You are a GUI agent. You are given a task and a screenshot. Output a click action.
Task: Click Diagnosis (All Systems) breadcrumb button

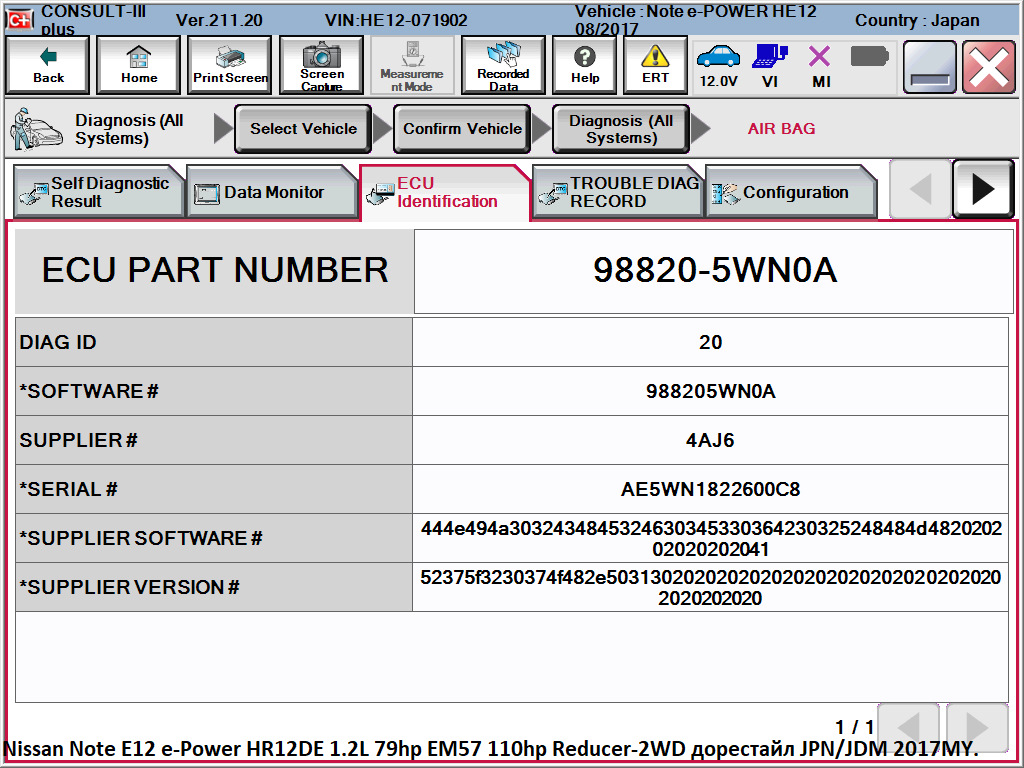(x=621, y=129)
